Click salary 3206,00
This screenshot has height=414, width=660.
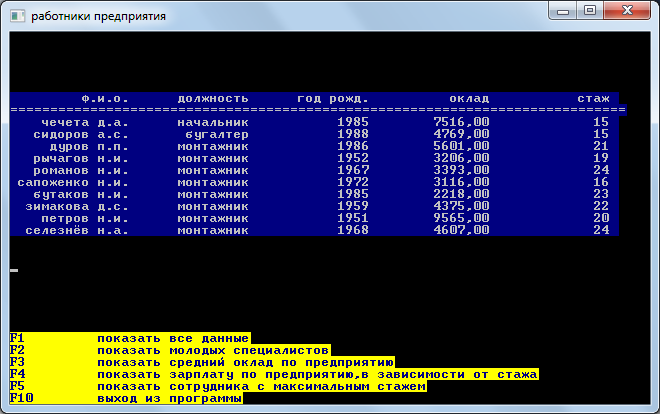[461, 158]
